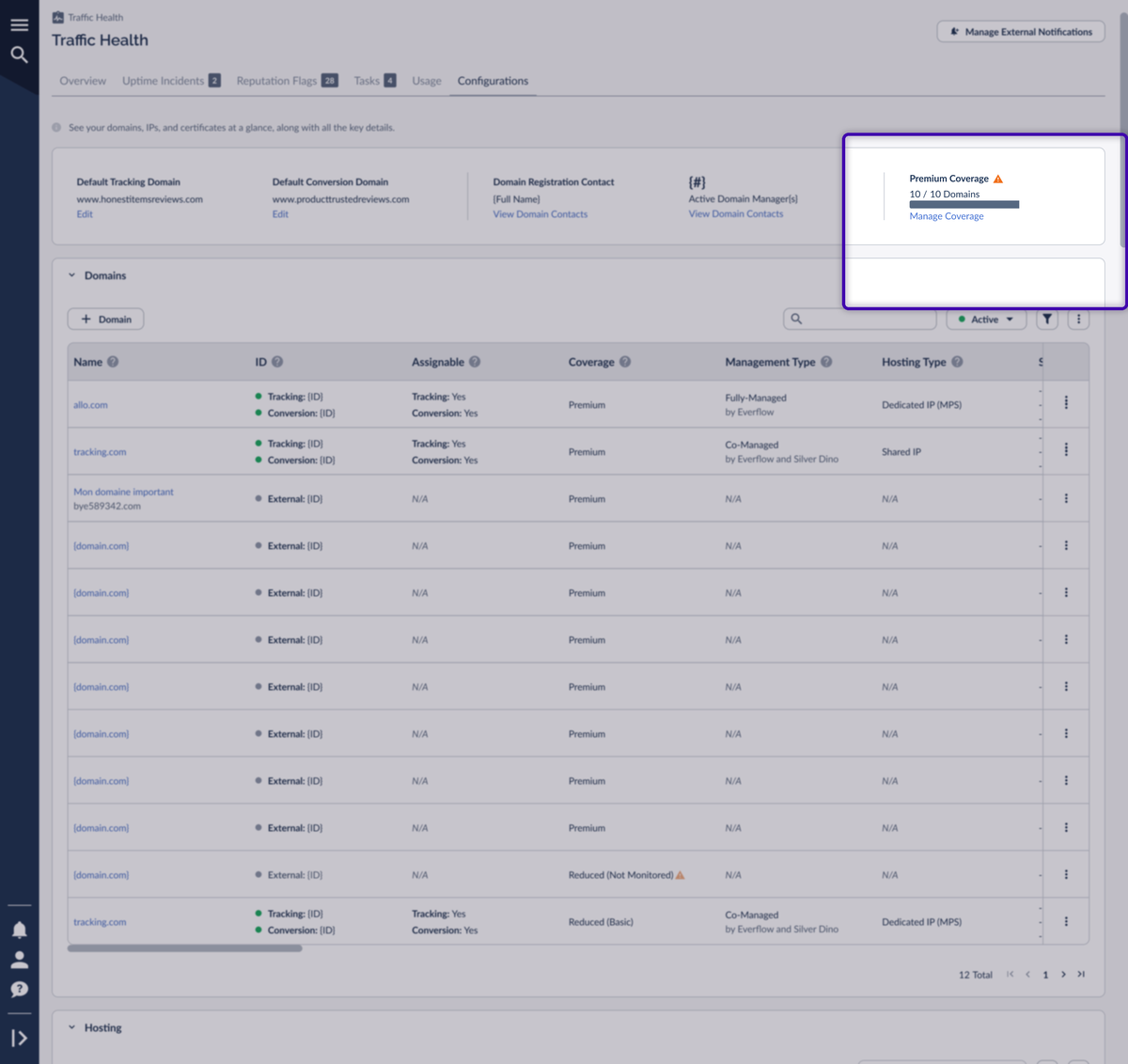The image size is (1128, 1064).
Task: Collapse the Domains section
Action: [x=71, y=275]
